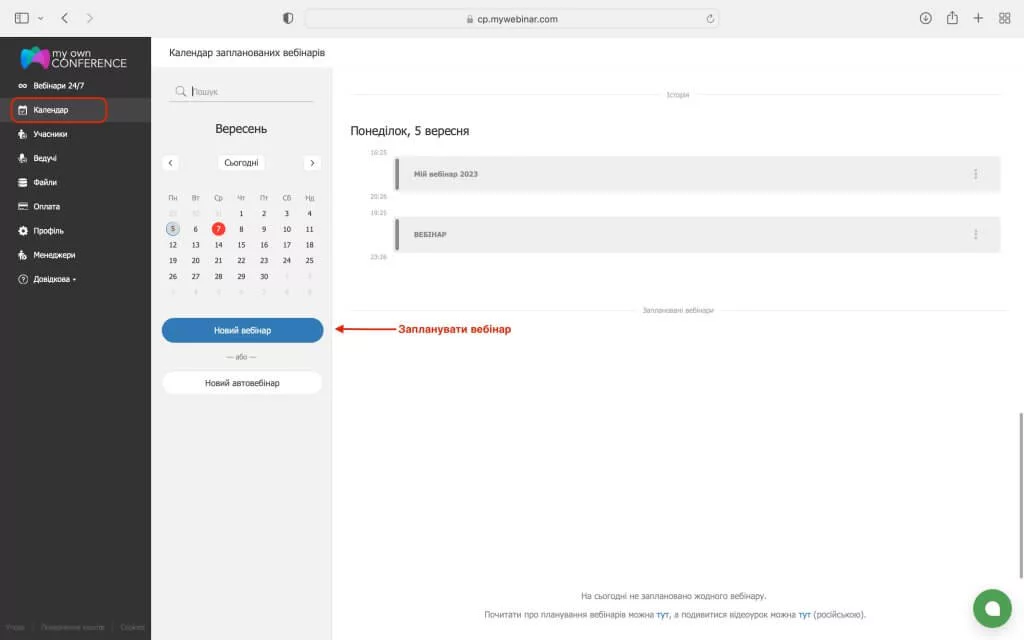Open the green chat support bubble
The width and height of the screenshot is (1024, 640).
pyautogui.click(x=992, y=608)
